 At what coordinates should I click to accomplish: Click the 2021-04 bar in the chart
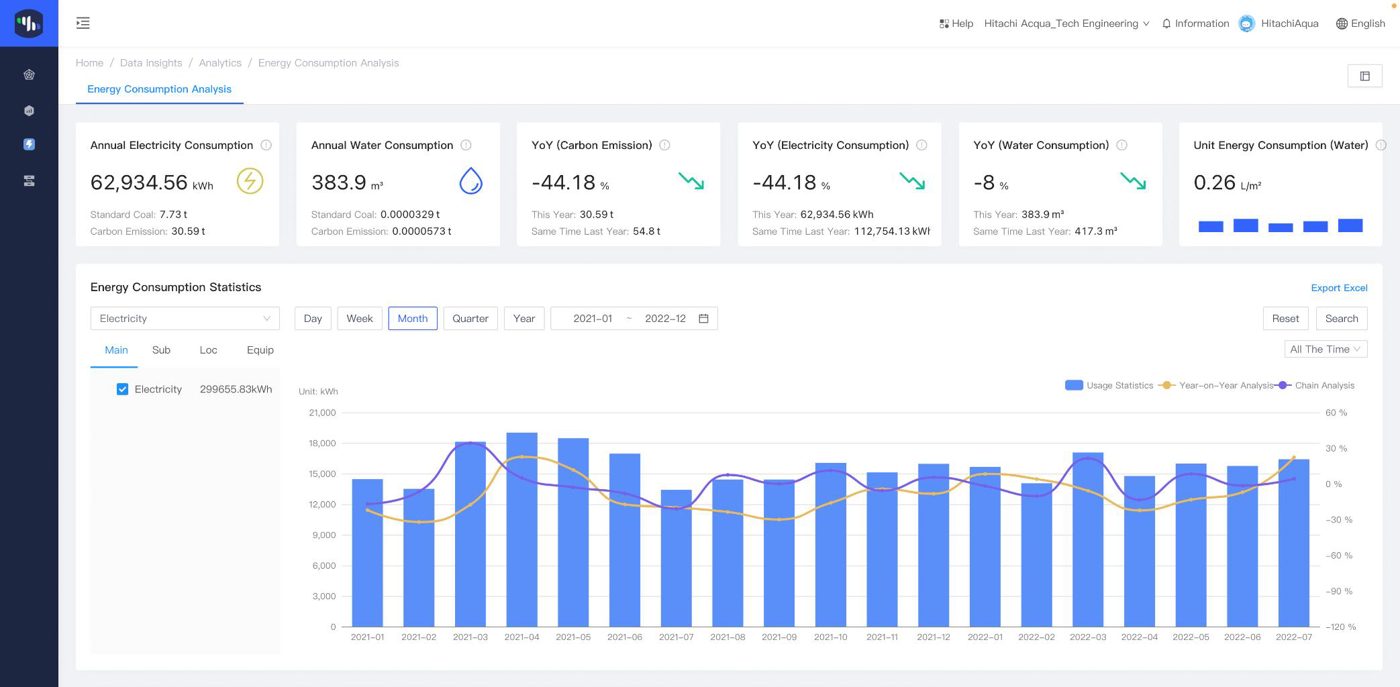tap(522, 530)
